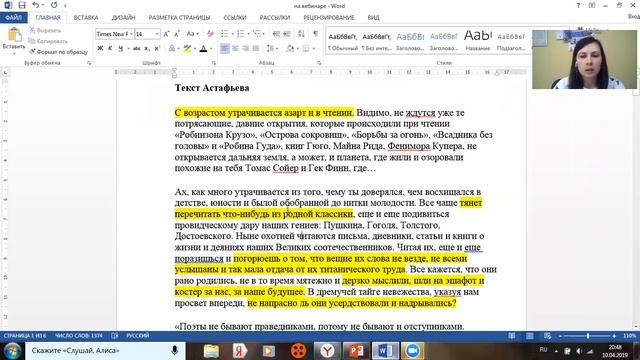Apply superscript formatting
Viewport: 640px width, 360px height.
tap(157, 49)
